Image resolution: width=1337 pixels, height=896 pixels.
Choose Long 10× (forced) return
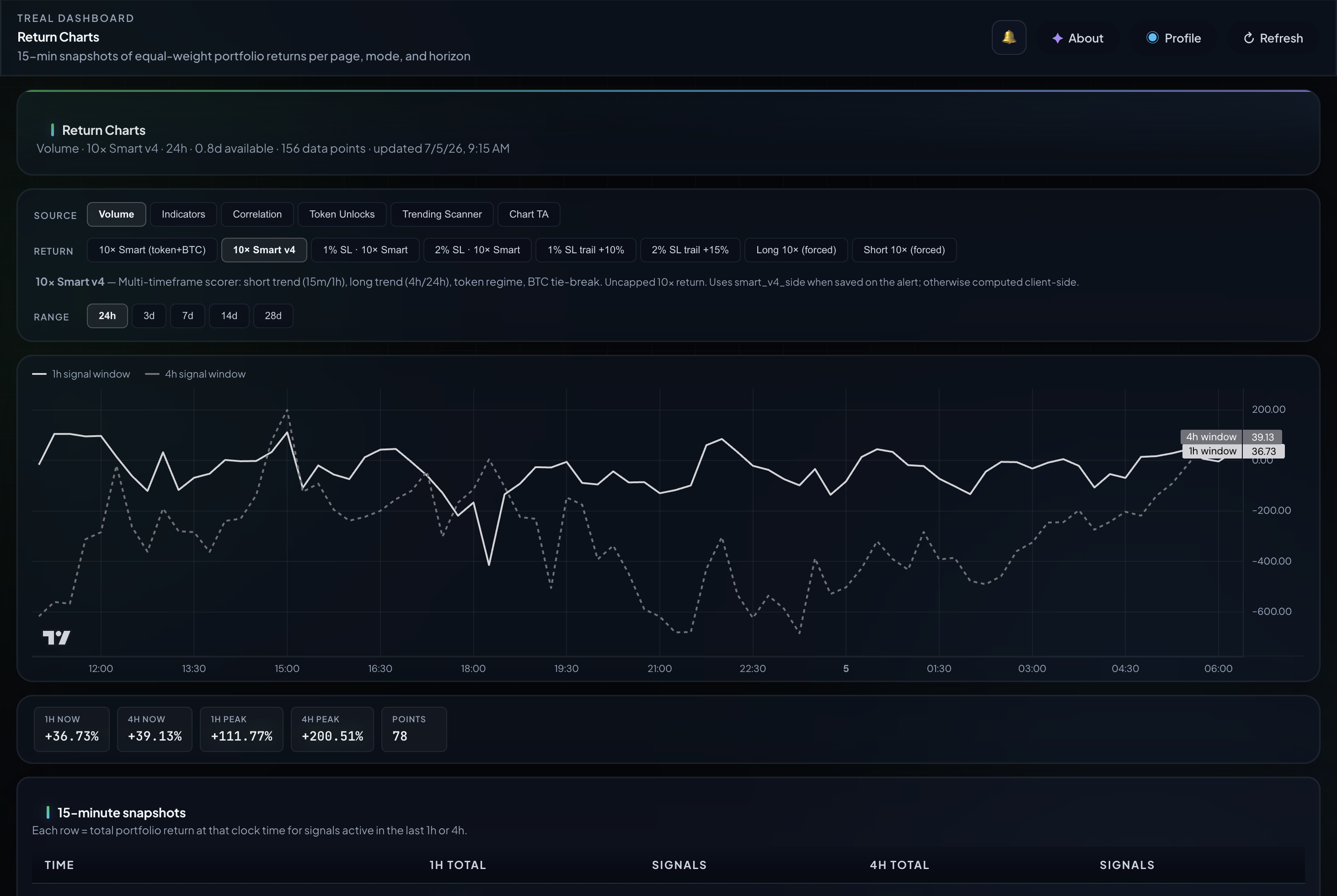click(x=796, y=250)
